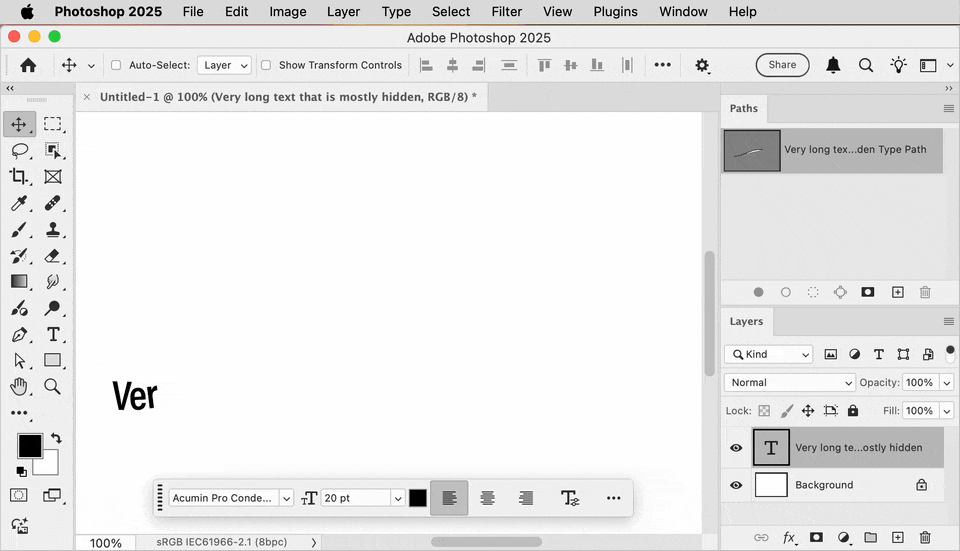The height and width of the screenshot is (551, 960).
Task: Open the font family dropdown arrow
Action: (x=286, y=498)
